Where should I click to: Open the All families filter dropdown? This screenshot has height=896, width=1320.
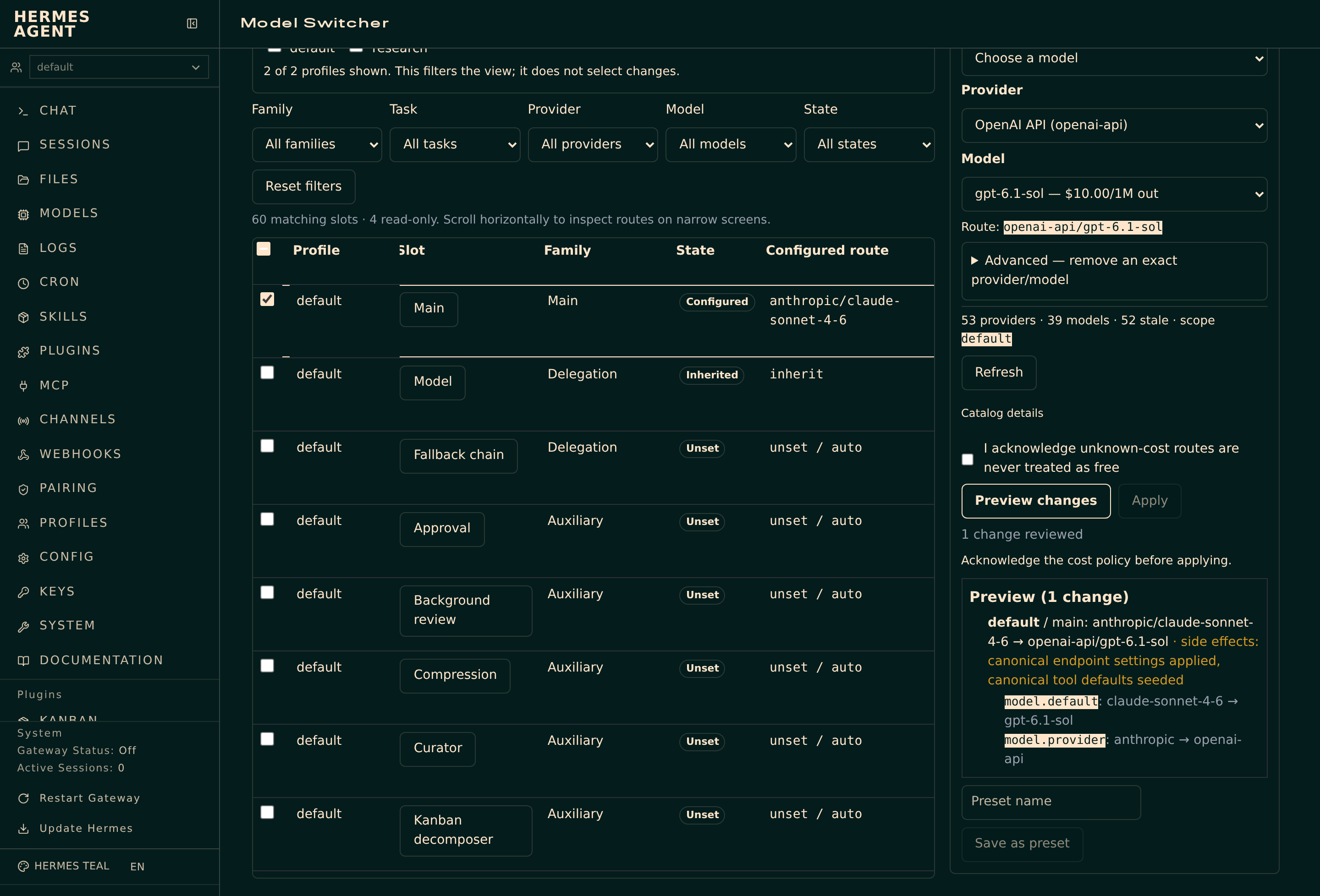coord(317,145)
